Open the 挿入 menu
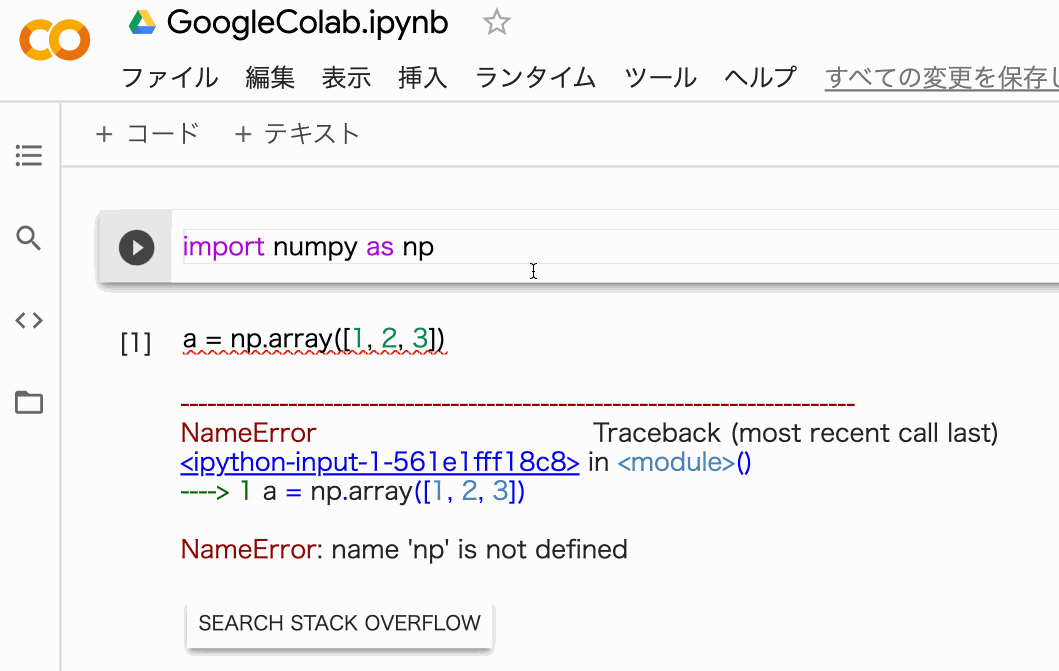1059x671 pixels. coord(422,77)
